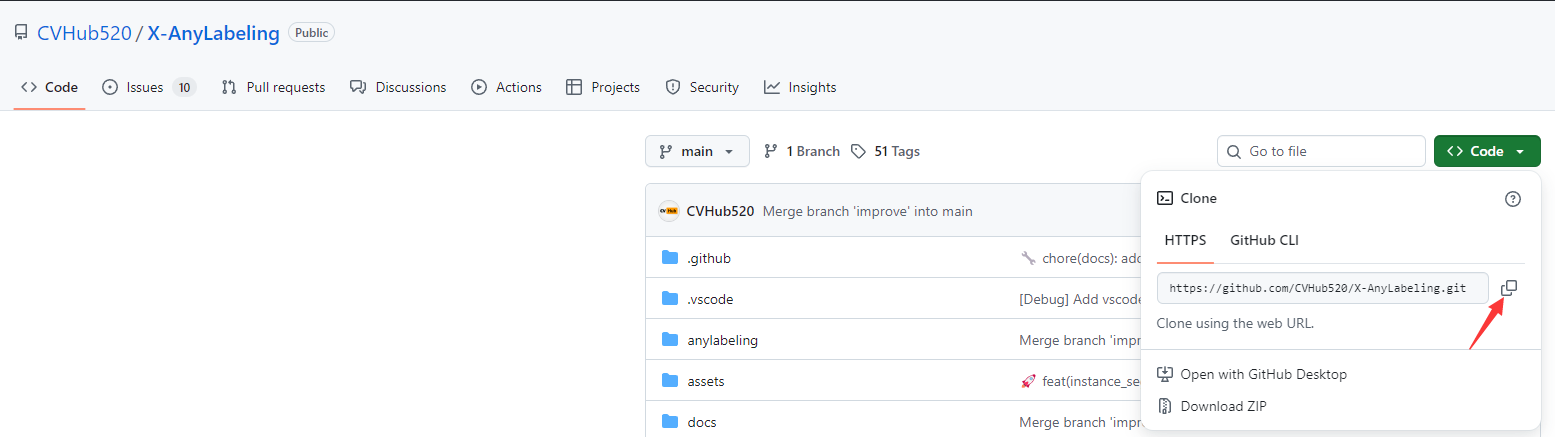Image resolution: width=1555 pixels, height=437 pixels.
Task: Open the 51 Tags link
Action: (885, 151)
